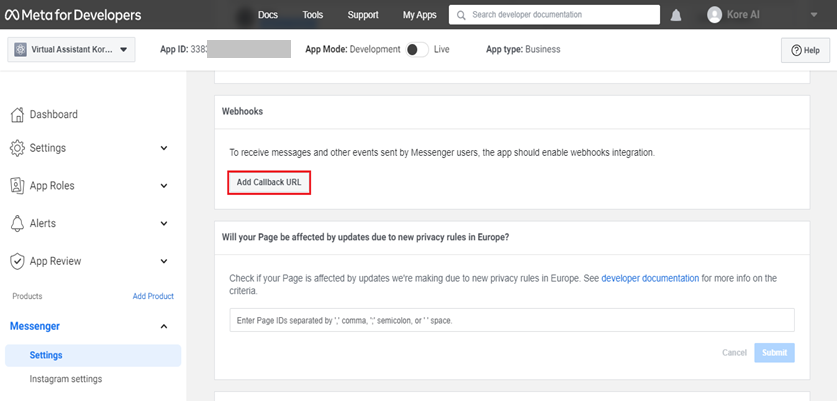Collapse the Messenger section chevron
Image resolution: width=837 pixels, height=401 pixels.
click(164, 326)
